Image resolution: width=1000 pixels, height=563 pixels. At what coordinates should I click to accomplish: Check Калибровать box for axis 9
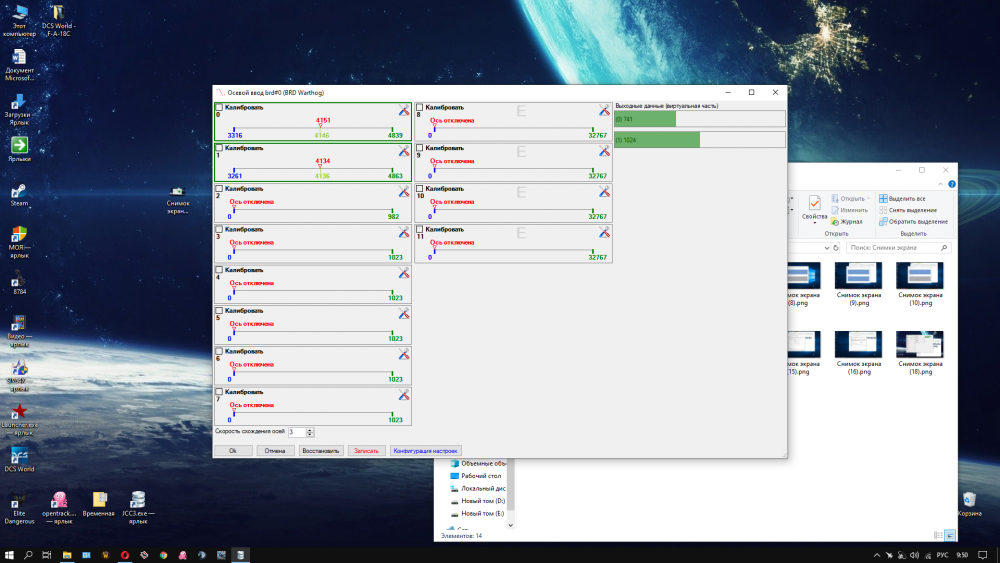(x=420, y=148)
